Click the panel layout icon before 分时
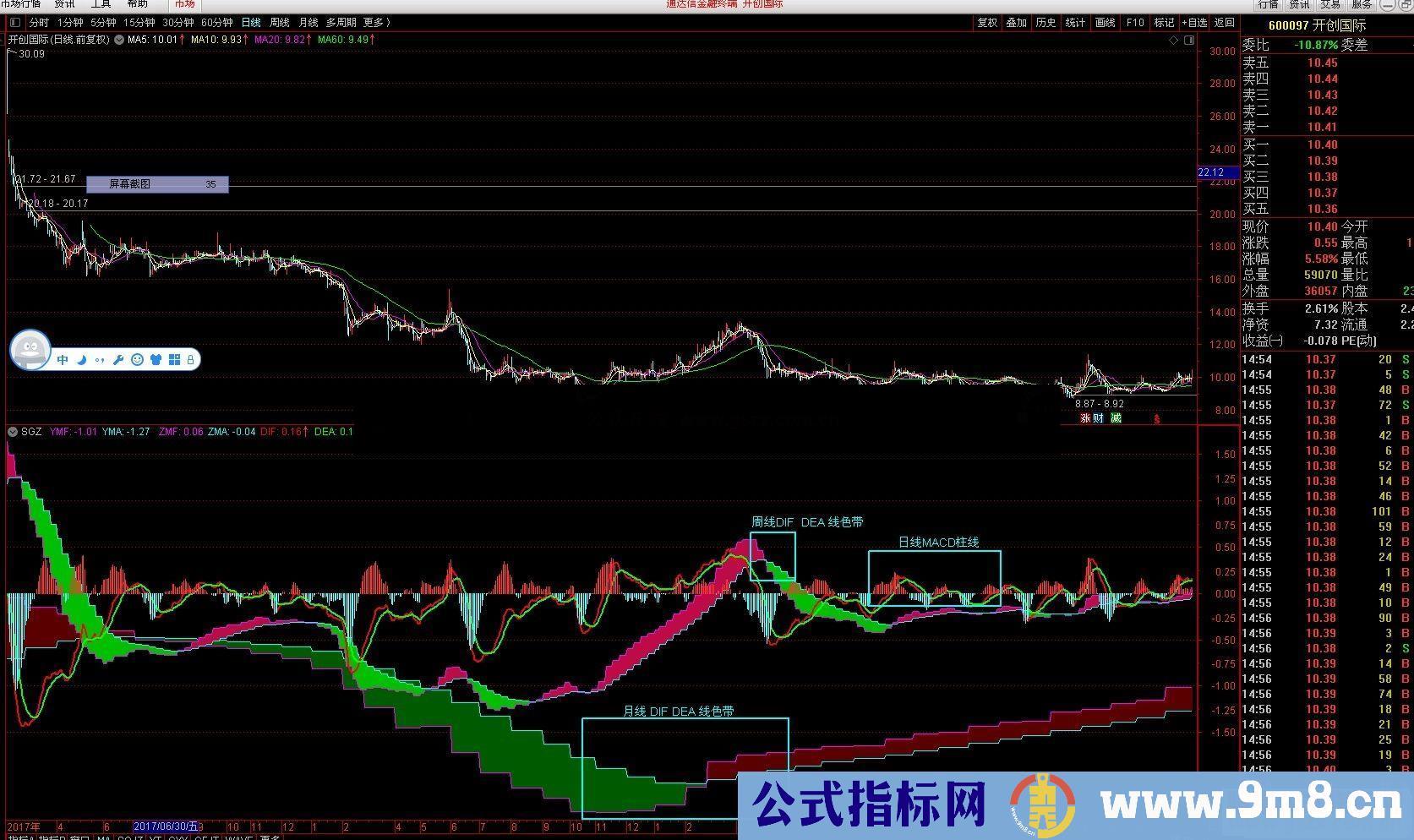This screenshot has height=840, width=1414. [15, 23]
